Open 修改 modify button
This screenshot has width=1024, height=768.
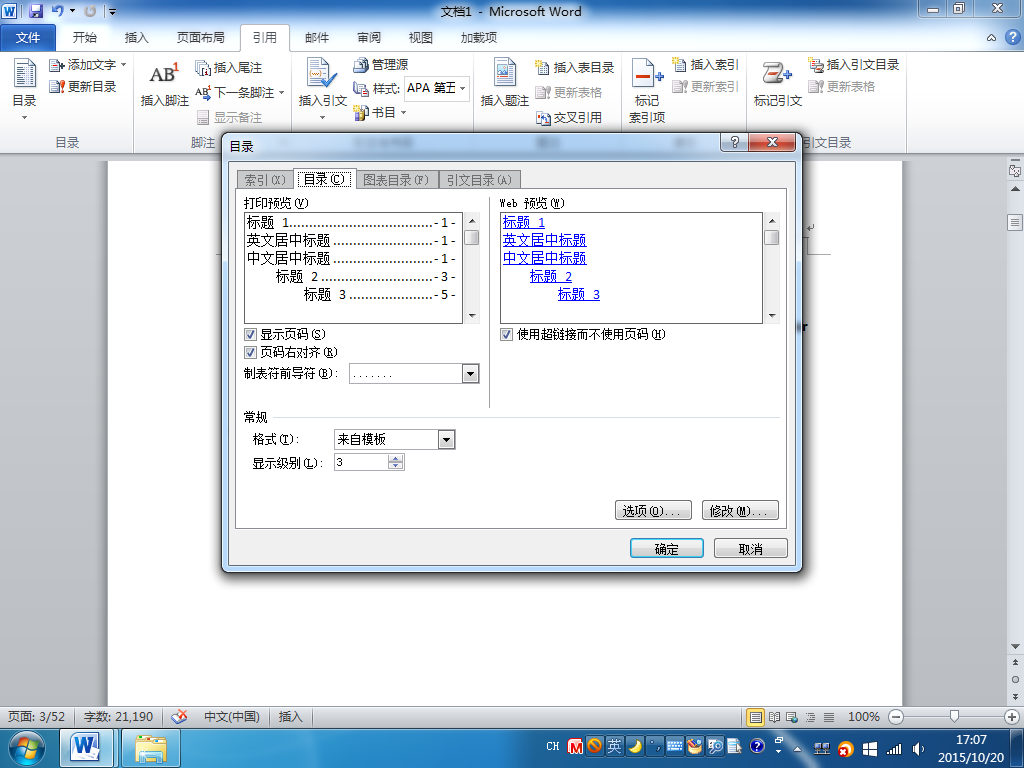point(740,511)
